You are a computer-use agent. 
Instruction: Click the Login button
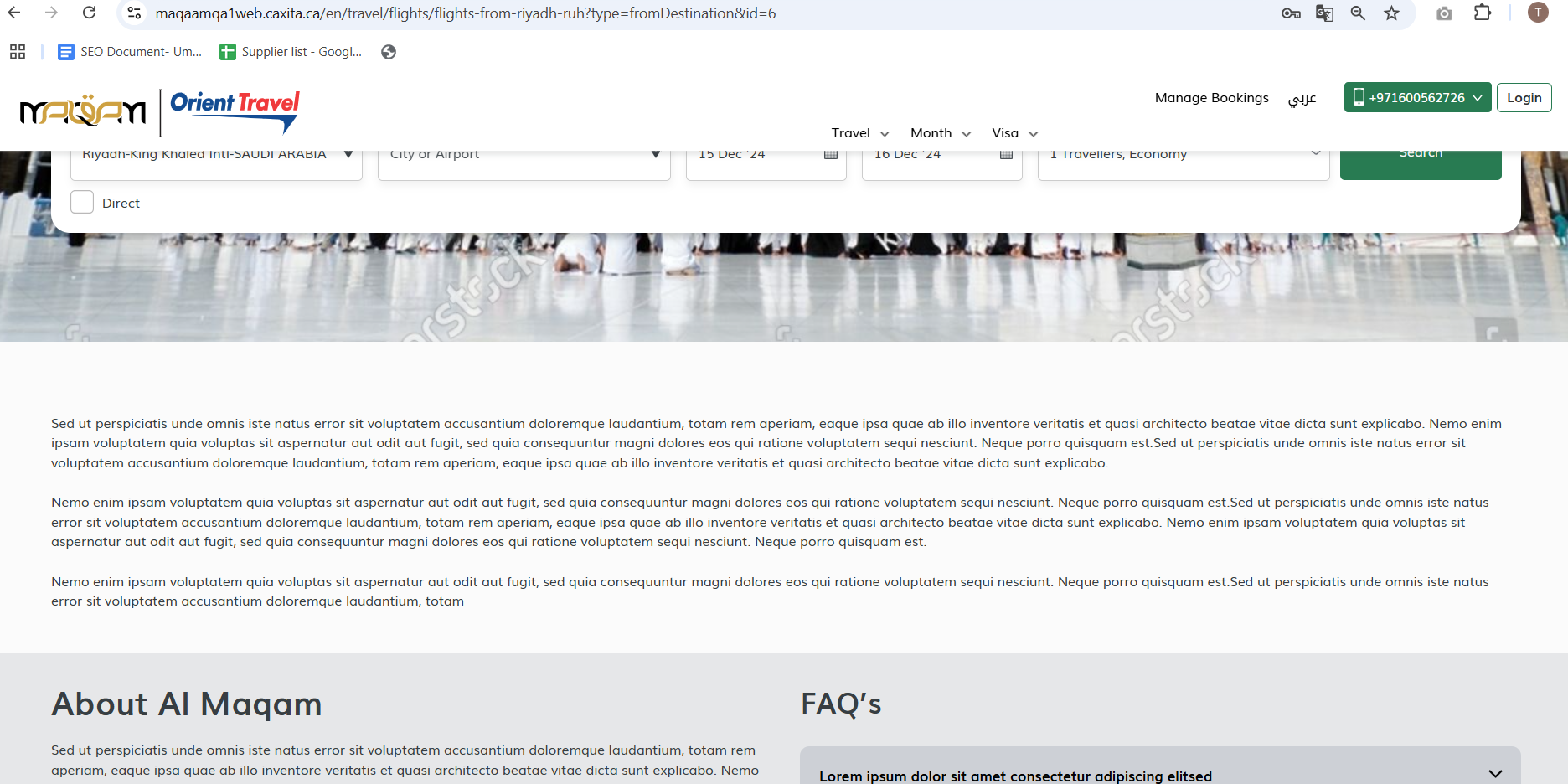(x=1524, y=98)
